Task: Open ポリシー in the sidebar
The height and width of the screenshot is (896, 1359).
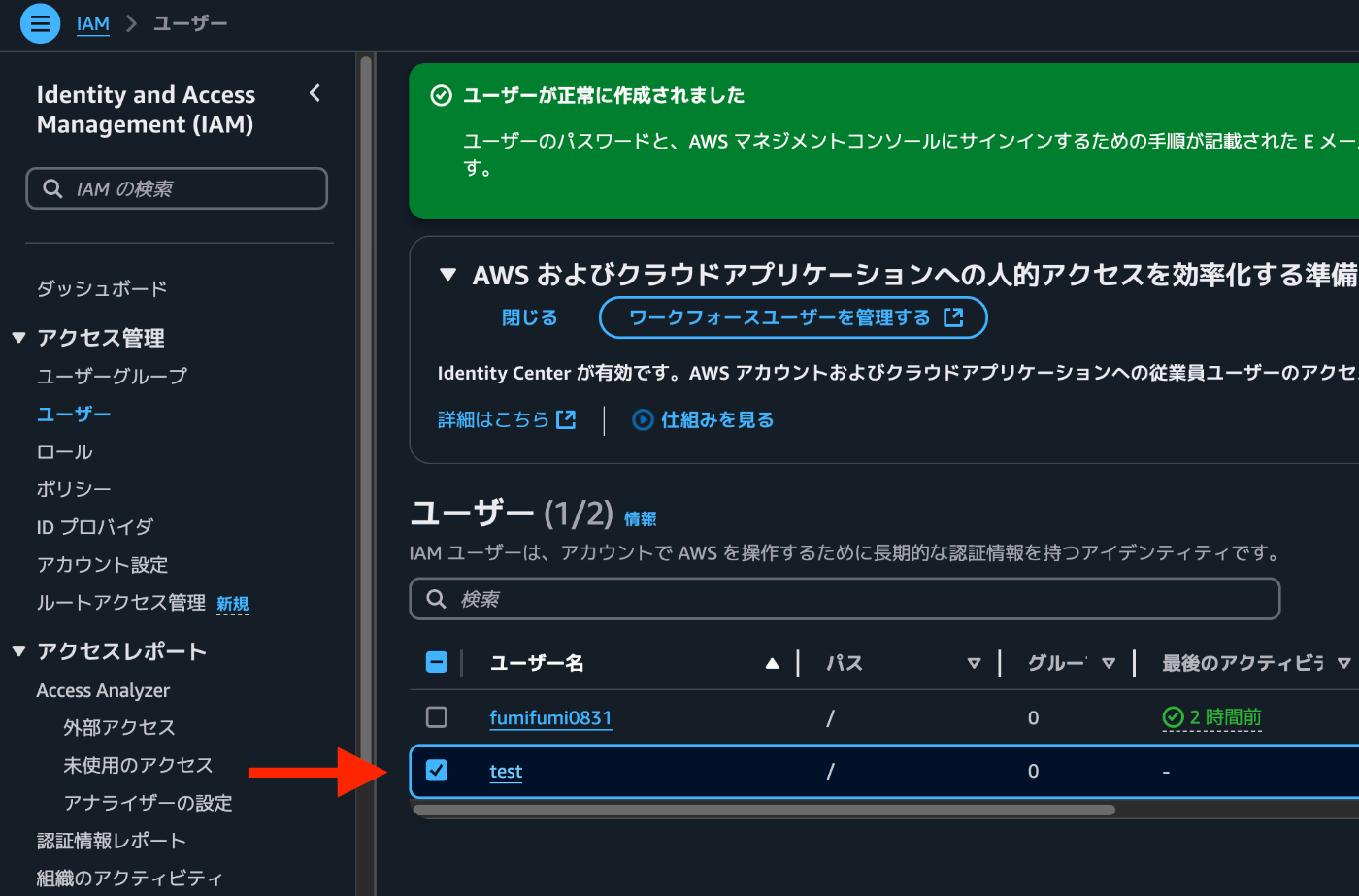Action: point(74,489)
